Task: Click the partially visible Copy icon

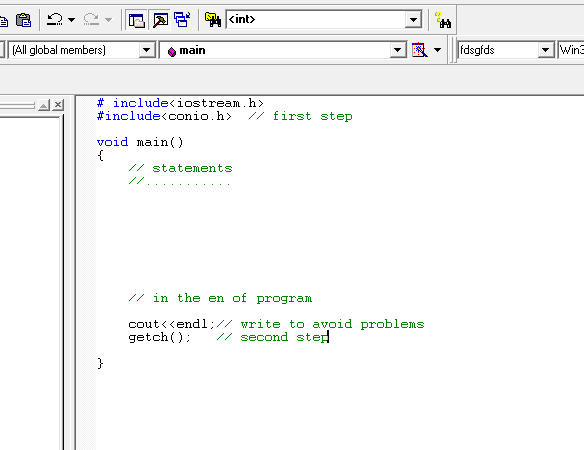Action: click(3, 20)
